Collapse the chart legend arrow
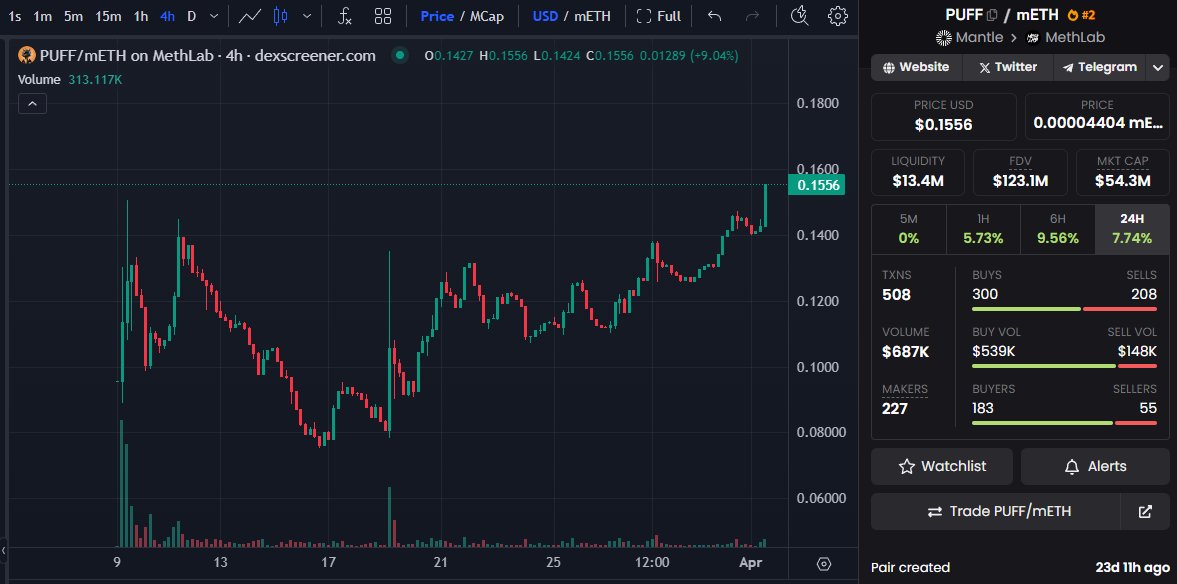The width and height of the screenshot is (1177, 584). [x=32, y=104]
